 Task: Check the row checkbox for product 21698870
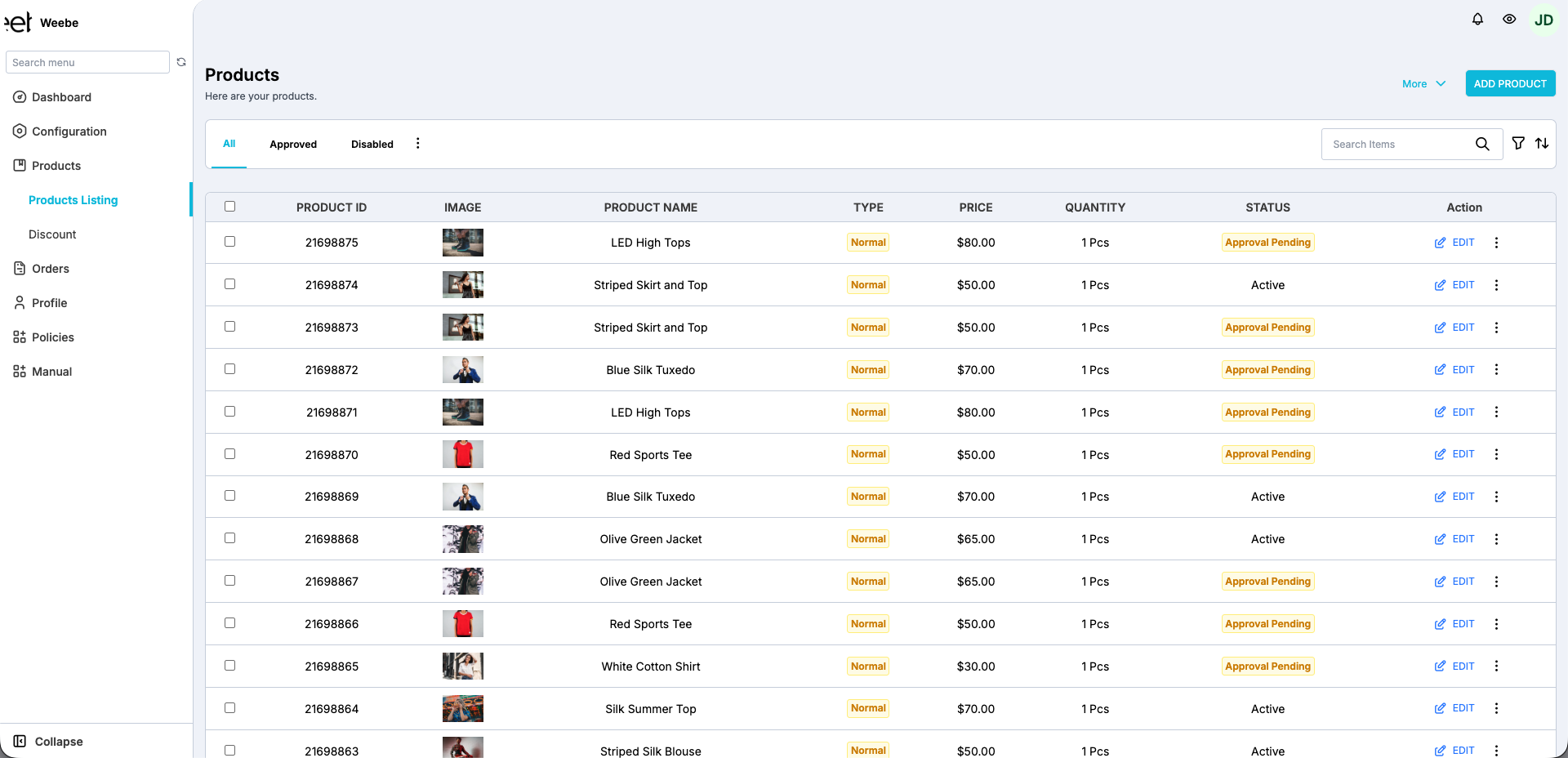click(229, 454)
